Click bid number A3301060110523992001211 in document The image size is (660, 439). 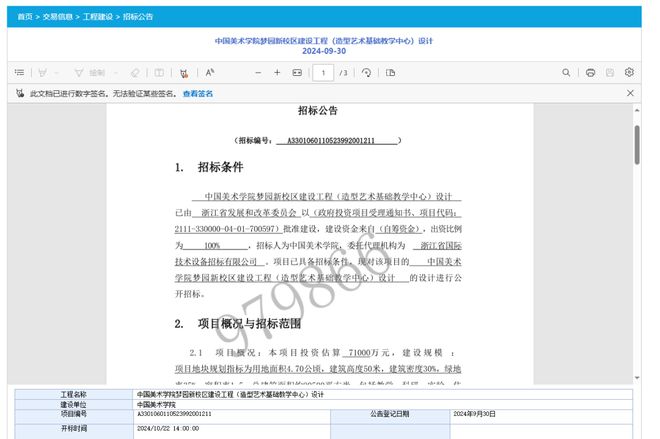(331, 141)
